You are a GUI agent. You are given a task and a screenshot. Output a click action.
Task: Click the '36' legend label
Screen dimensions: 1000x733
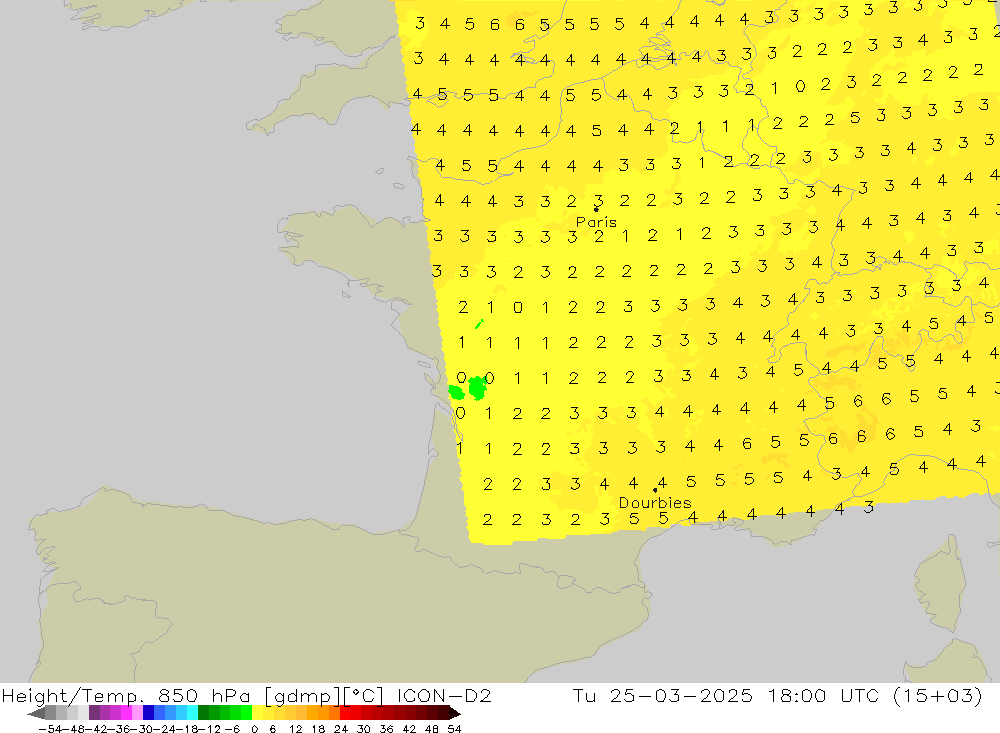pyautogui.click(x=386, y=729)
